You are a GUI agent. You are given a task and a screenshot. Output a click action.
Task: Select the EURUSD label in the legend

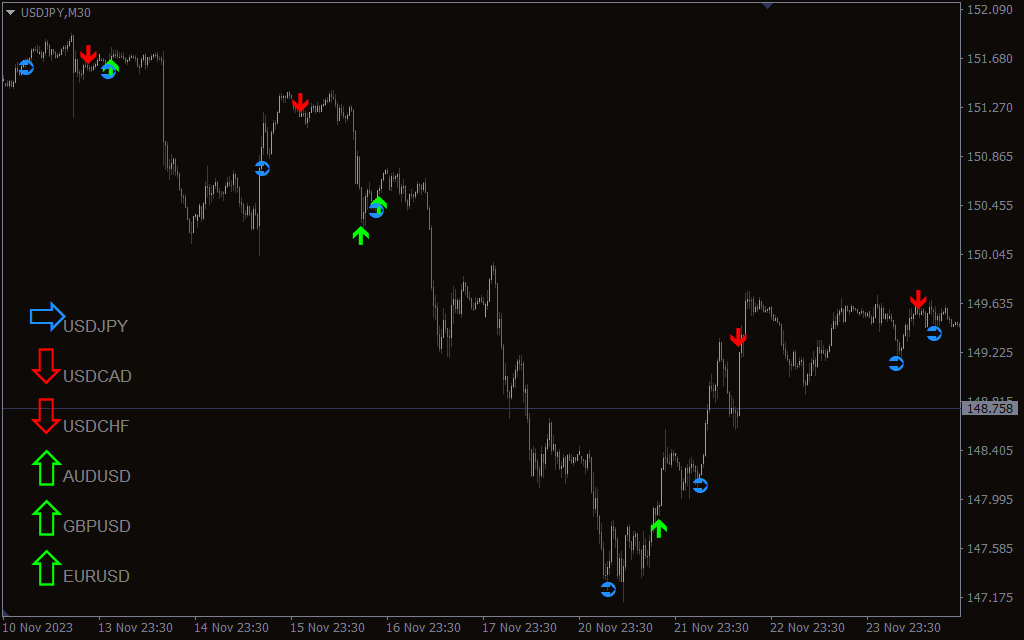tap(96, 576)
